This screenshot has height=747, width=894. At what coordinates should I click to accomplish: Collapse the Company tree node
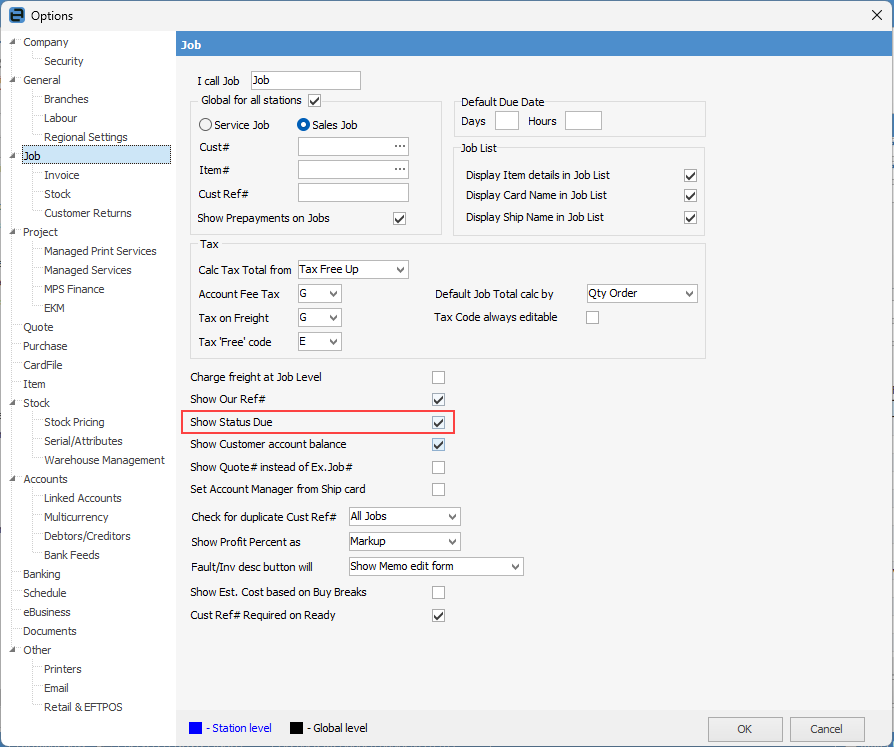[x=13, y=42]
